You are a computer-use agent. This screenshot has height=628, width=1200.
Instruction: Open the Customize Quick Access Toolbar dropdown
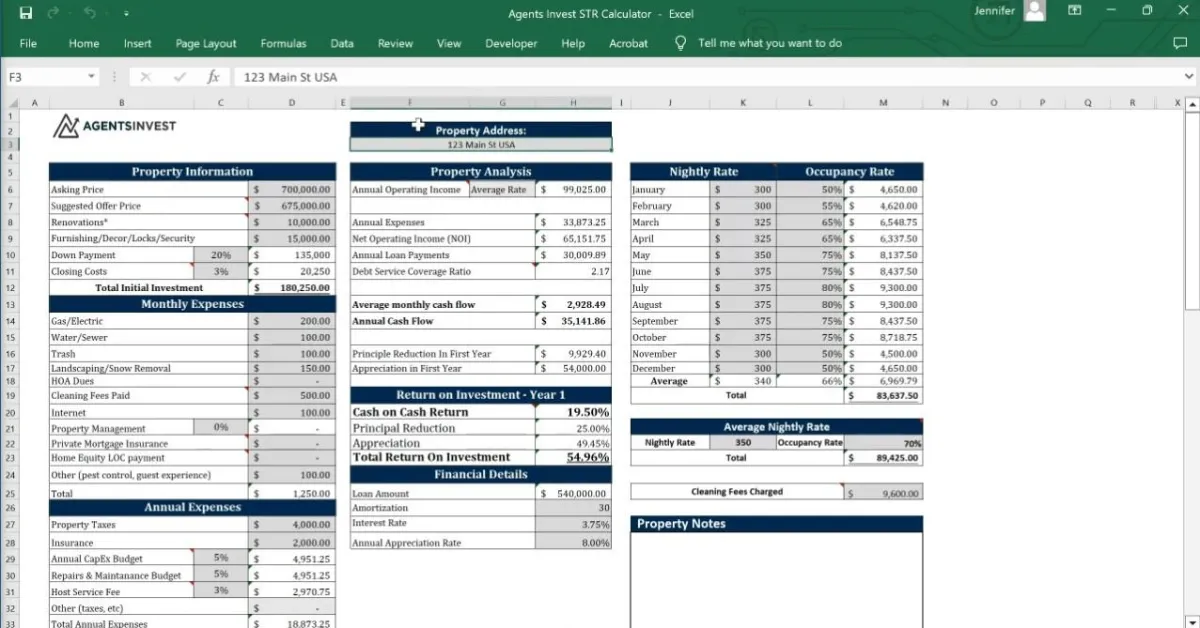126,14
